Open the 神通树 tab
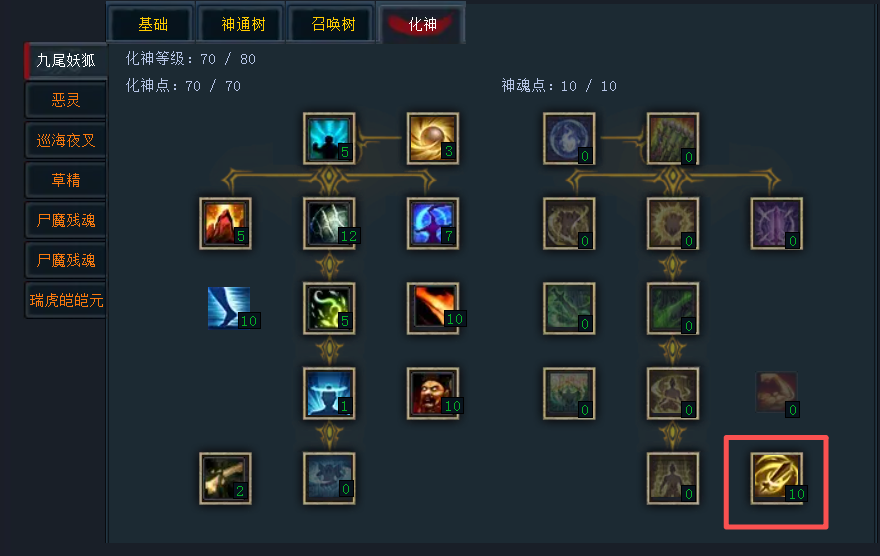Viewport: 880px width, 556px height. point(243,24)
